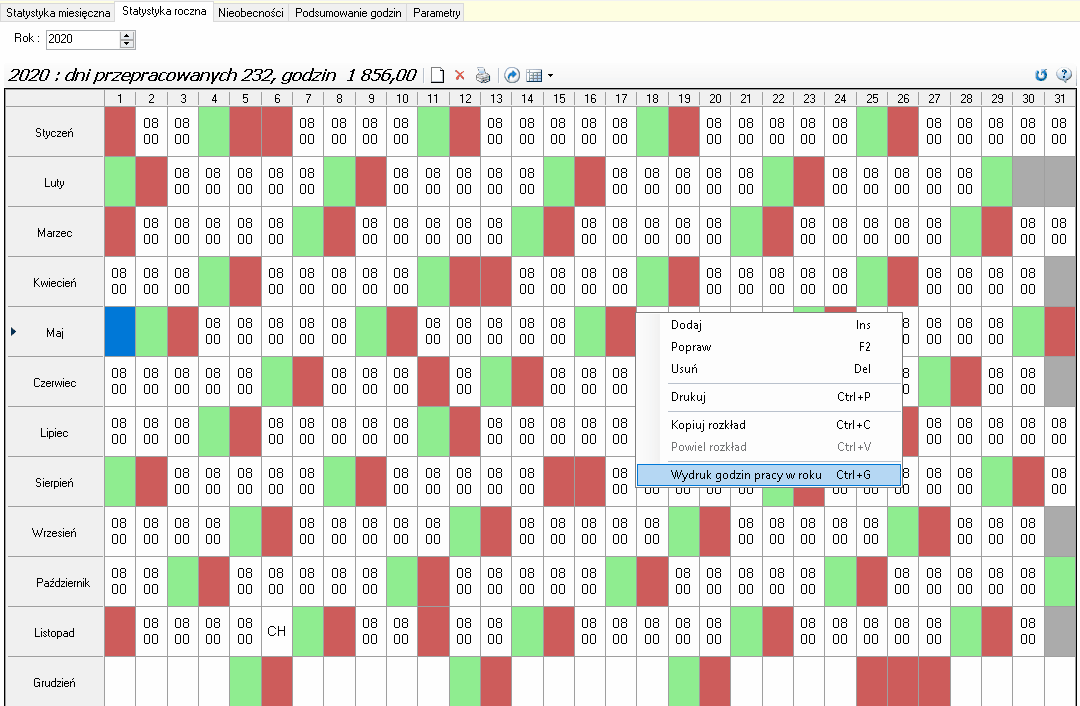Select the Czerwiec row header
The height and width of the screenshot is (706, 1080).
tap(55, 382)
